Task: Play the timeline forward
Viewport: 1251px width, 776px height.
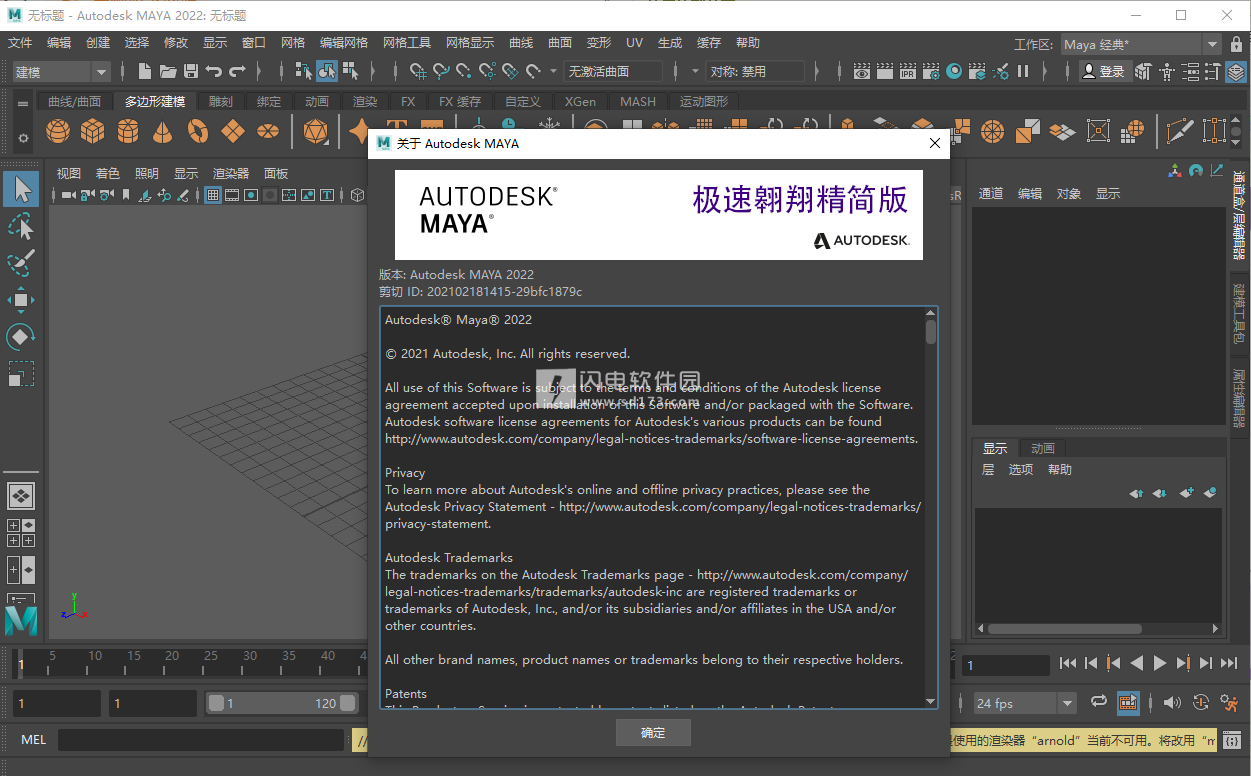Action: point(1160,663)
